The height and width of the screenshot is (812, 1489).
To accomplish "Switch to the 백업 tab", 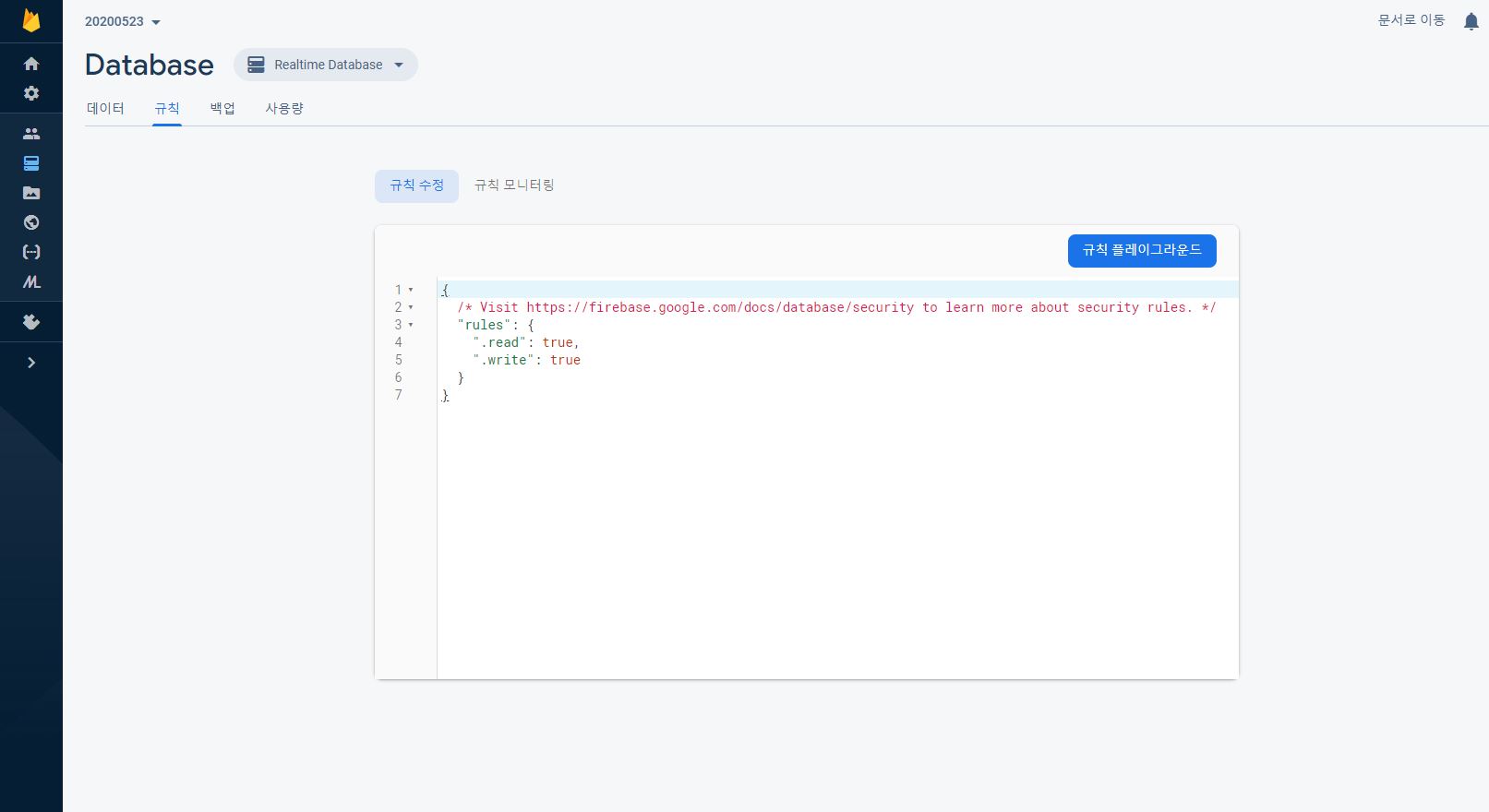I will (222, 108).
